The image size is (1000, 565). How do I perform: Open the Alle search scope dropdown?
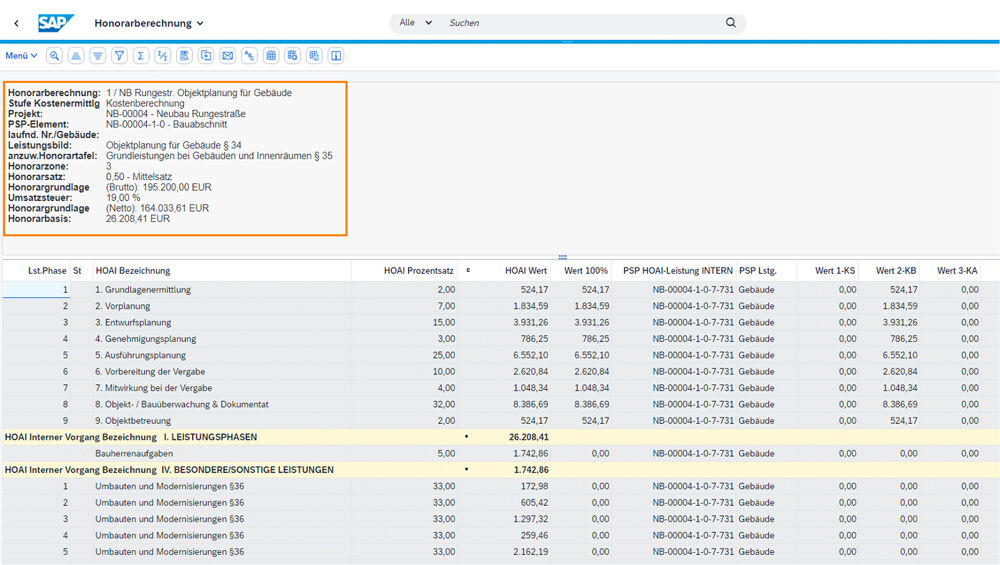click(x=415, y=22)
